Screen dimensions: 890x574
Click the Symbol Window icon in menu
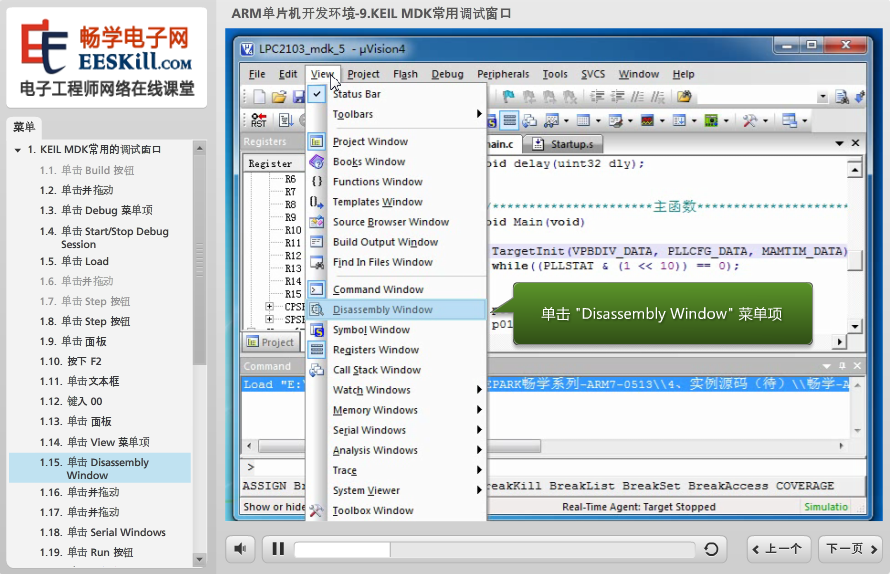coord(317,330)
